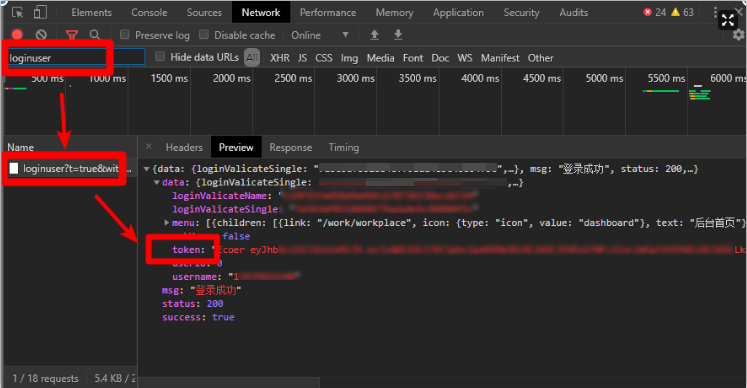The image size is (747, 388).
Task: Click the yellow warning count 63 indicator
Action: [x=682, y=12]
